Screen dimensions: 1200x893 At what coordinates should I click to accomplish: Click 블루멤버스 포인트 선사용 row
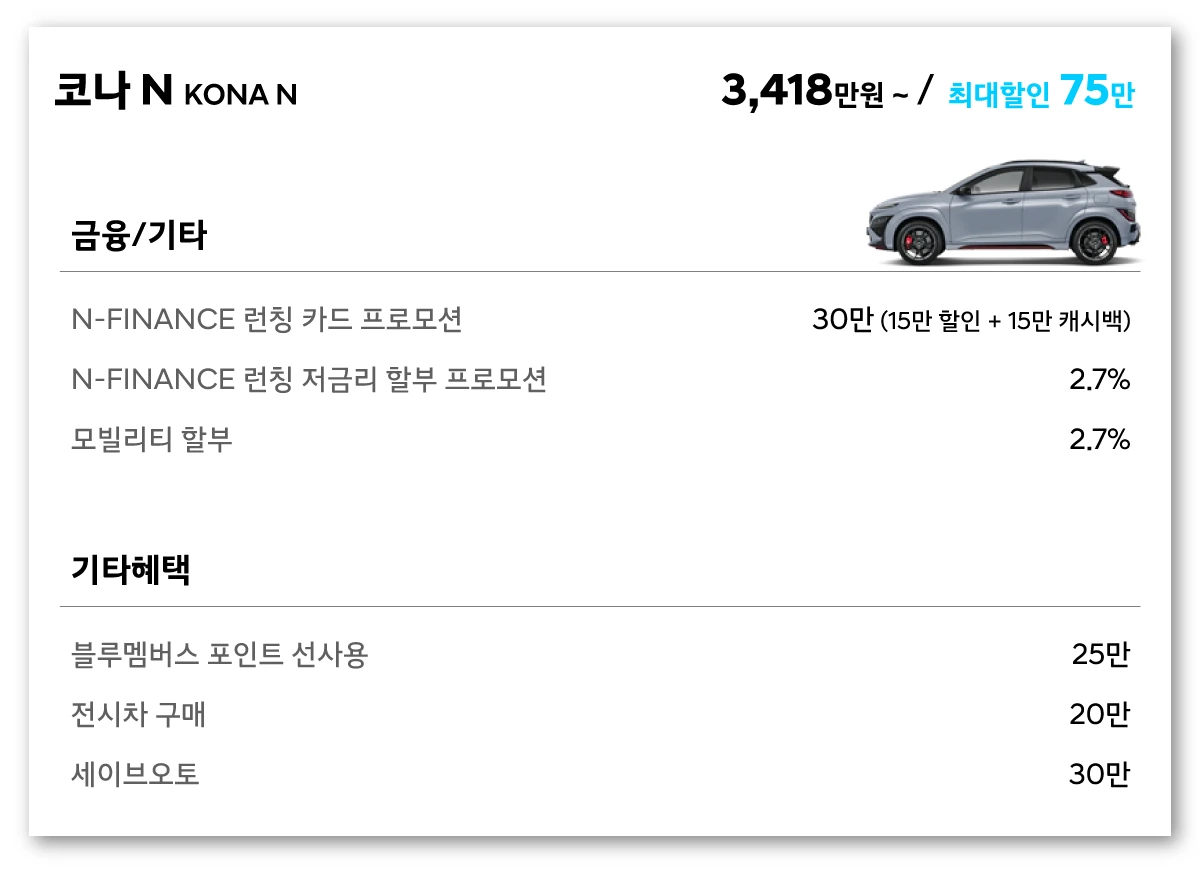[220, 655]
